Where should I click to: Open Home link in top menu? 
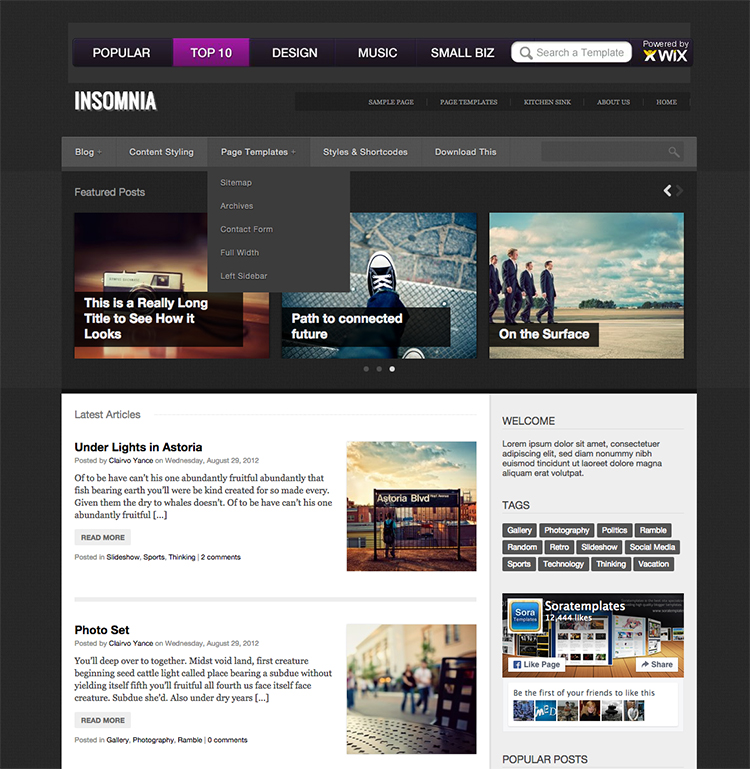click(x=666, y=102)
